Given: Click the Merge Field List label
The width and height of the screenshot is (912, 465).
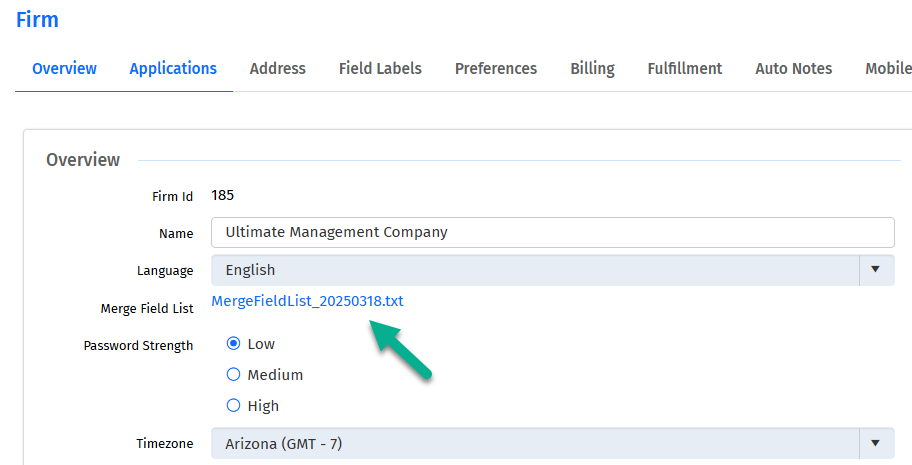Looking at the screenshot, I should (147, 308).
